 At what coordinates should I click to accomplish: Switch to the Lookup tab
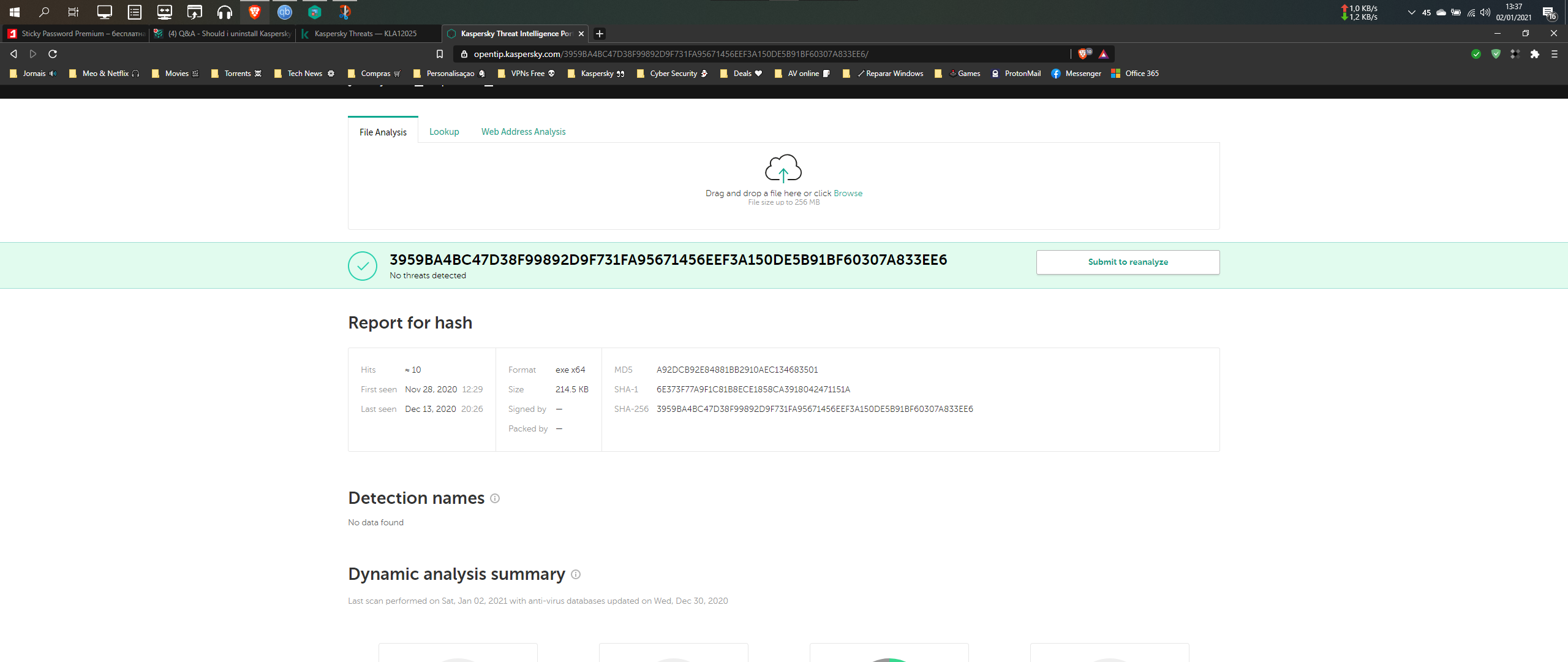444,132
